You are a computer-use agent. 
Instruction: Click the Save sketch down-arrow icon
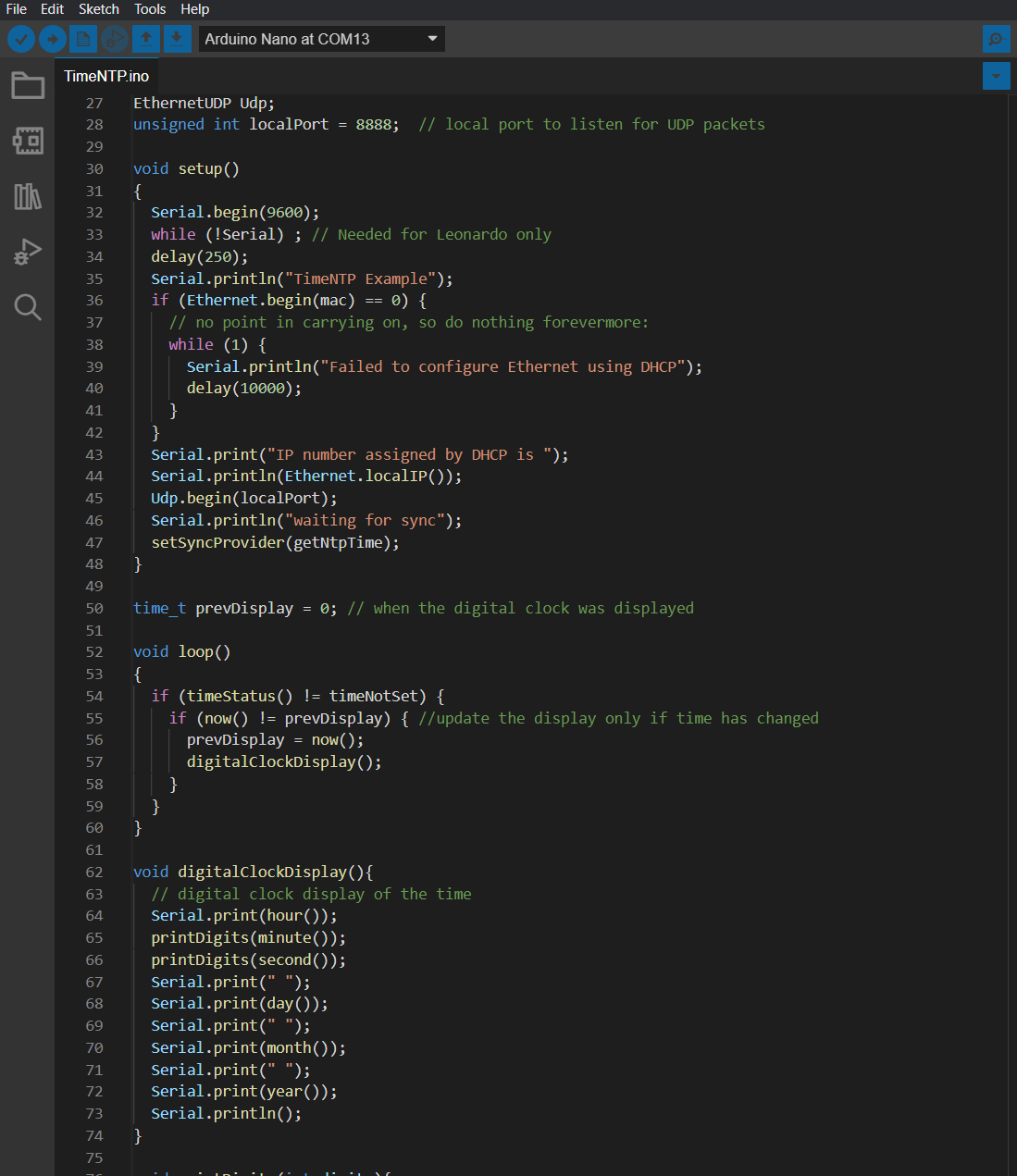(x=177, y=39)
